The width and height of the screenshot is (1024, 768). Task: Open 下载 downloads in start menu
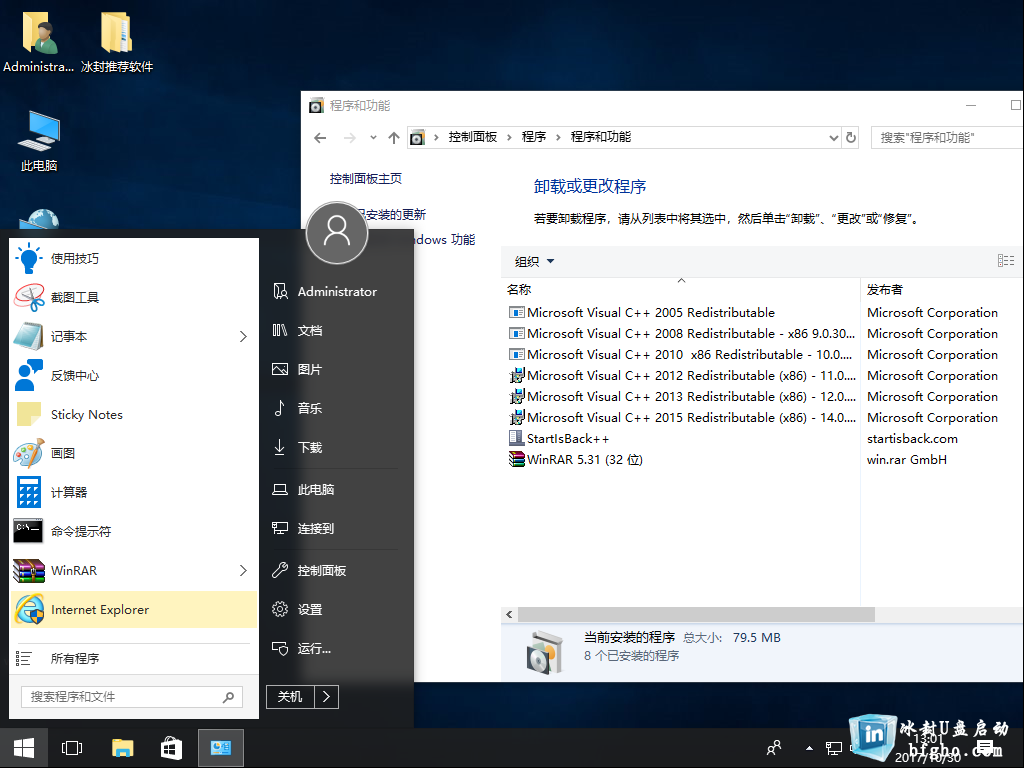335,447
